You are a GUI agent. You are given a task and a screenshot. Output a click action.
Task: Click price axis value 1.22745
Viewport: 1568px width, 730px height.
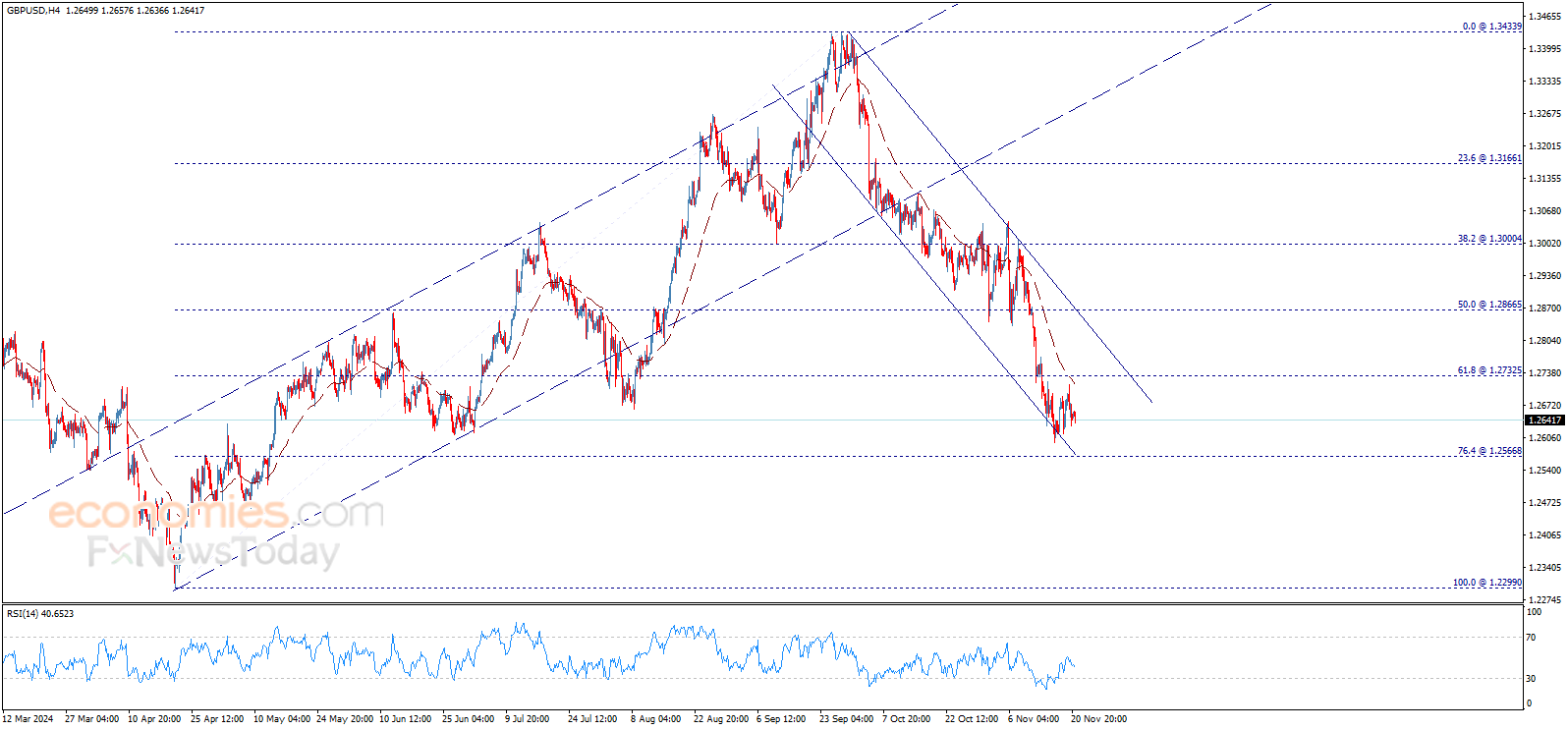pyautogui.click(x=1545, y=600)
